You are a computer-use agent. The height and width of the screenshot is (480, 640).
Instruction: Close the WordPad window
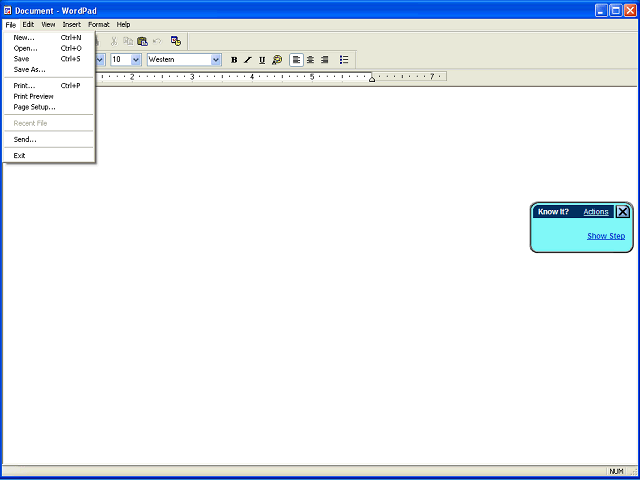pyautogui.click(x=630, y=11)
